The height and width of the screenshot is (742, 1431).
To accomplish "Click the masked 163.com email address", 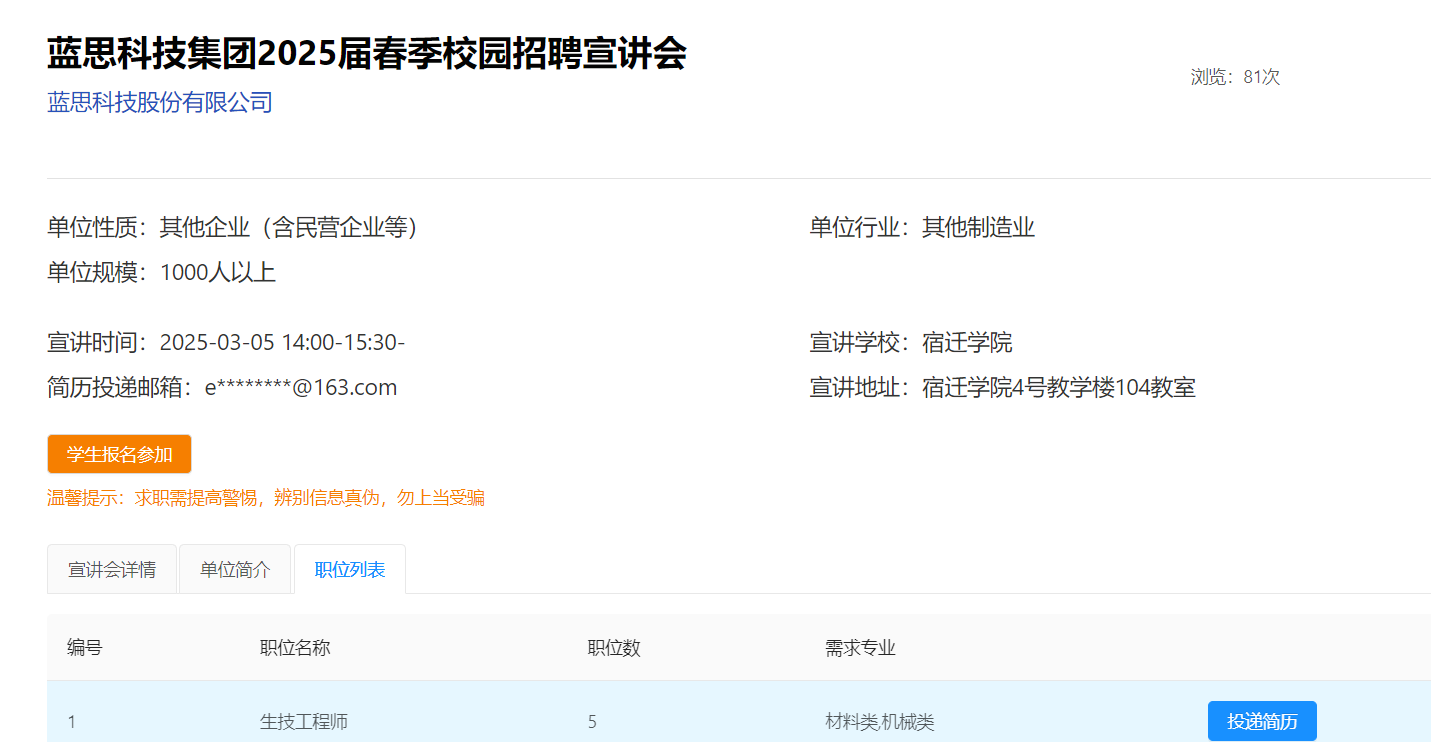I will click(x=300, y=388).
